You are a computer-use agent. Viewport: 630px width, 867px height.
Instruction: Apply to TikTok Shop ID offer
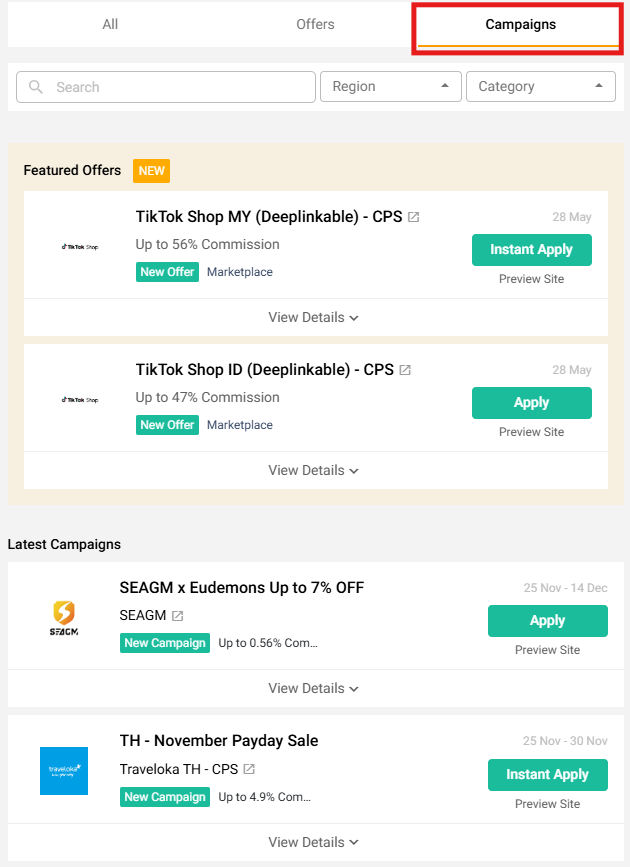531,403
